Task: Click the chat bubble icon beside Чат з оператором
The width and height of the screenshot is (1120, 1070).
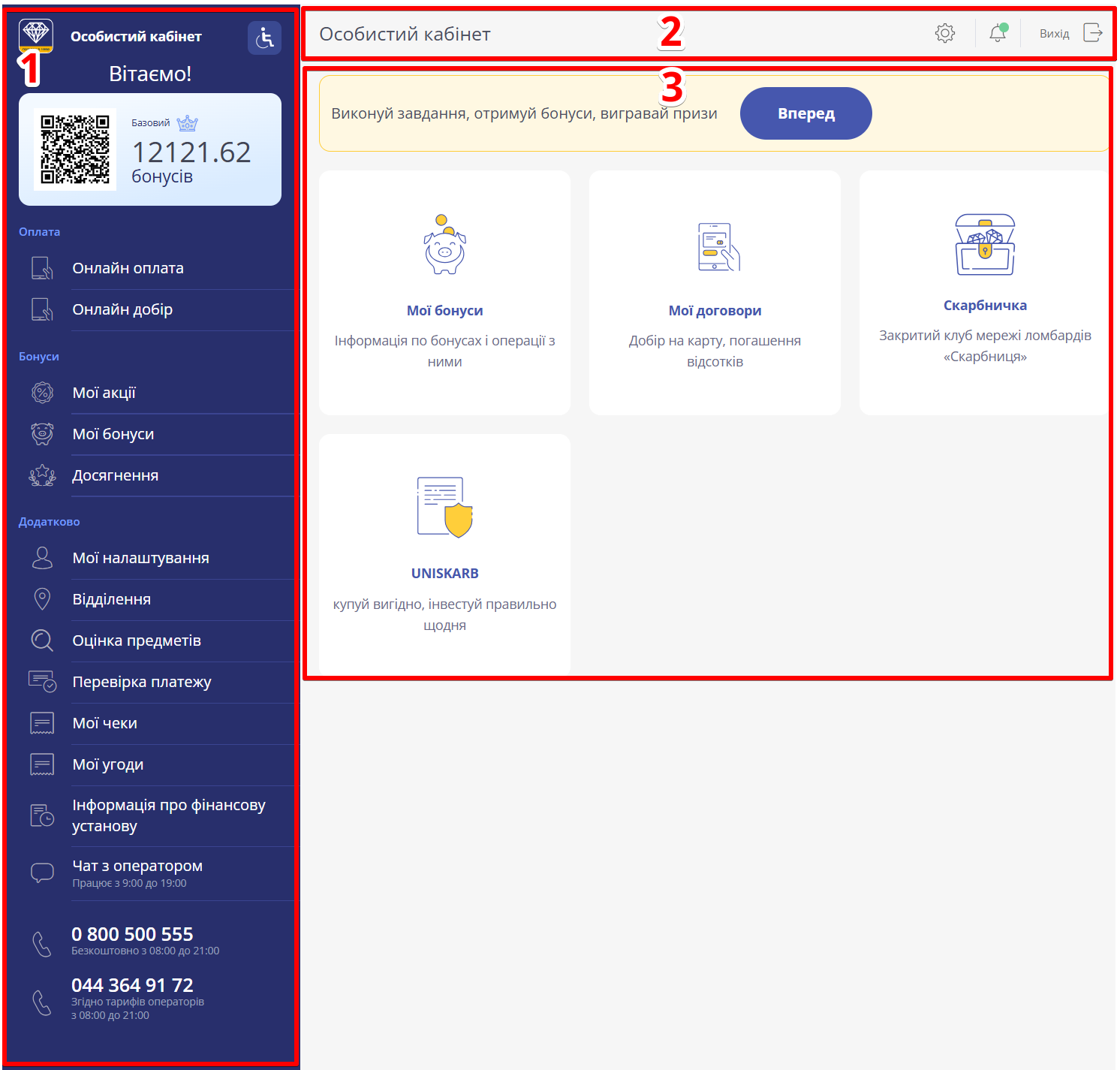Action: pos(42,873)
